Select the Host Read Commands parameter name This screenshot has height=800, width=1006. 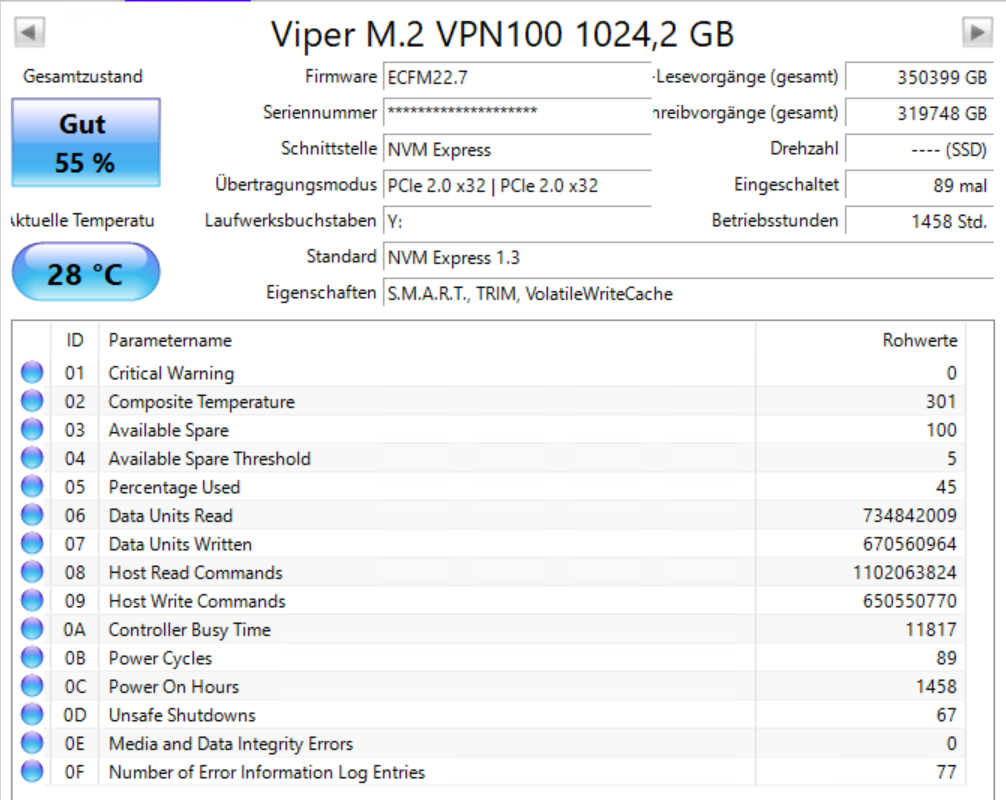196,573
